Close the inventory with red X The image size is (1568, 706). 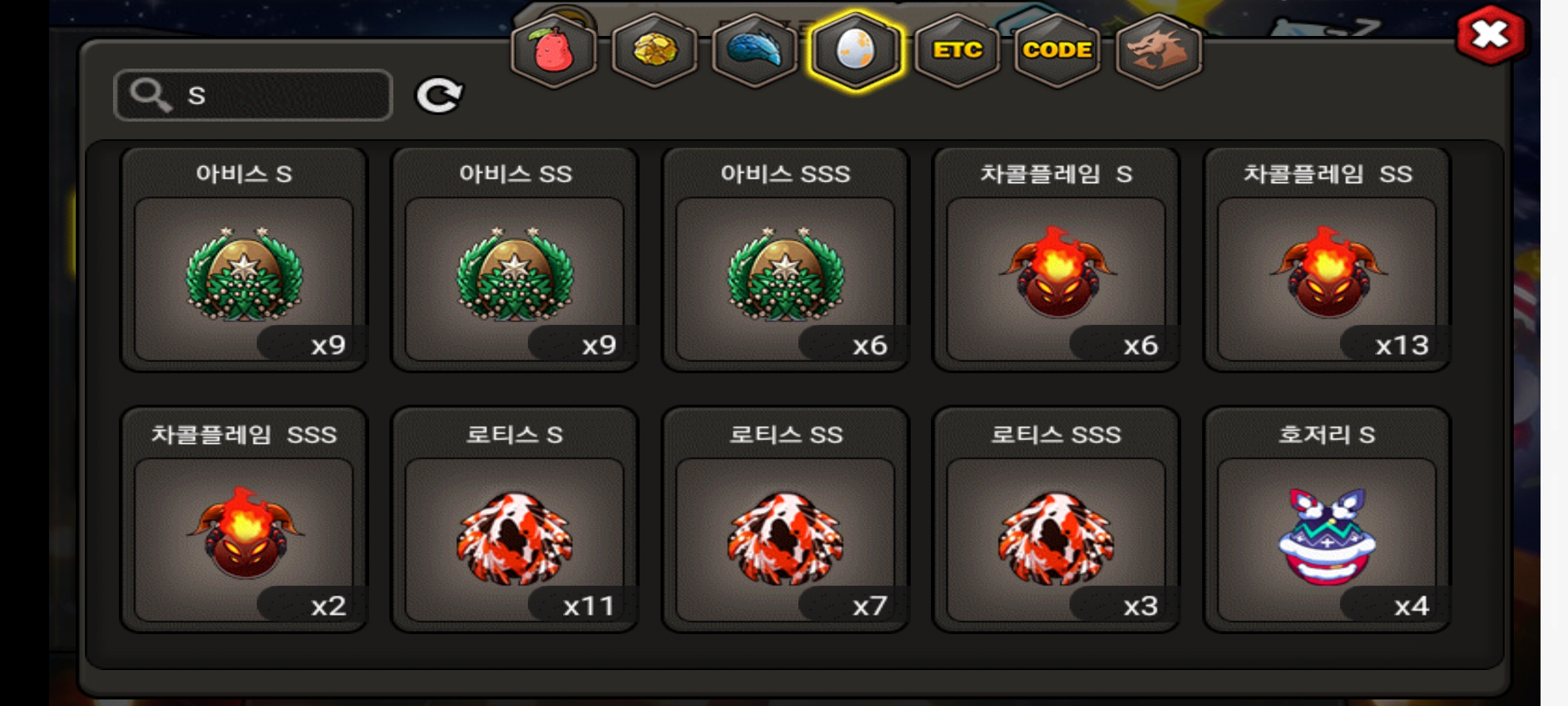point(1491,35)
